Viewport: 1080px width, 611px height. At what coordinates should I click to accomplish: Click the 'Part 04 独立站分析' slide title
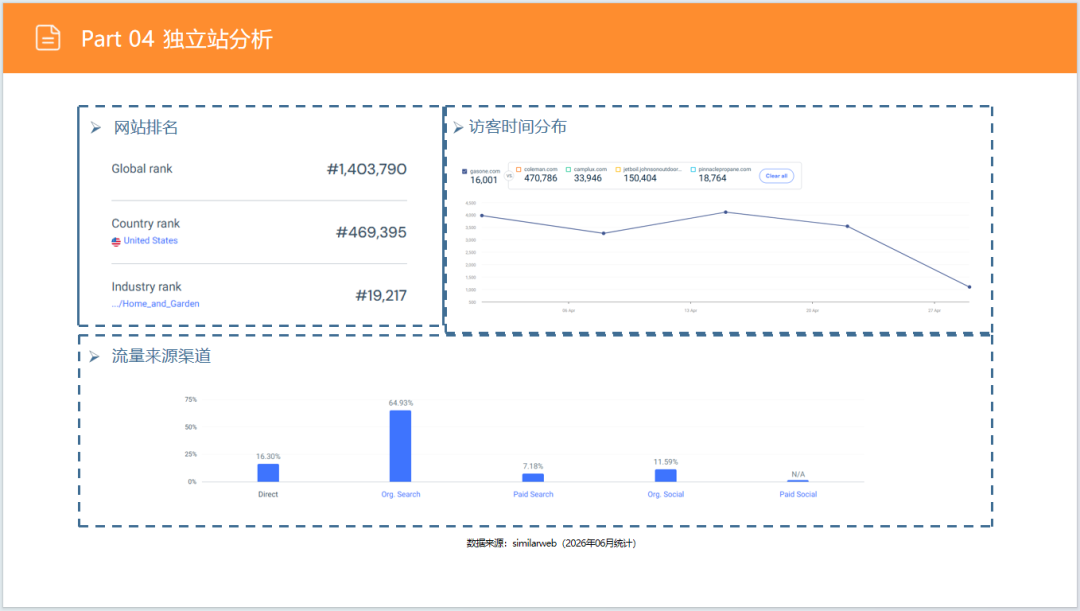(177, 39)
